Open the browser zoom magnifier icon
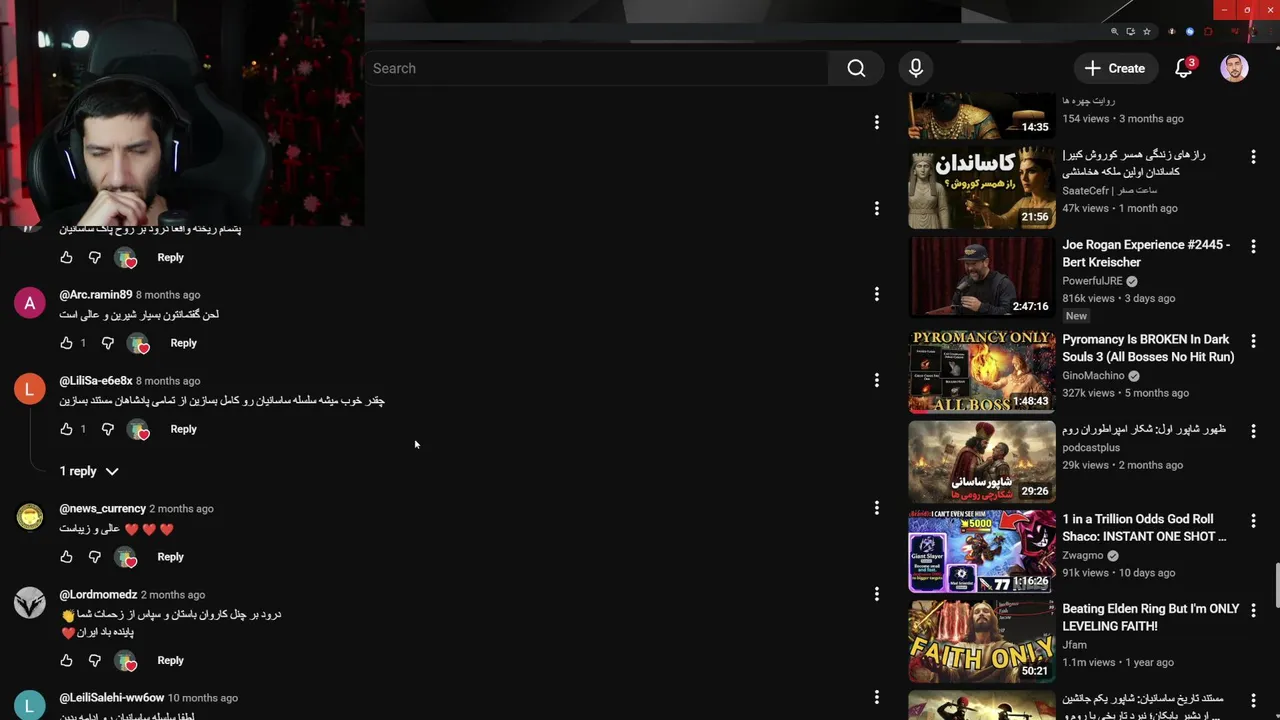 coord(1115,32)
